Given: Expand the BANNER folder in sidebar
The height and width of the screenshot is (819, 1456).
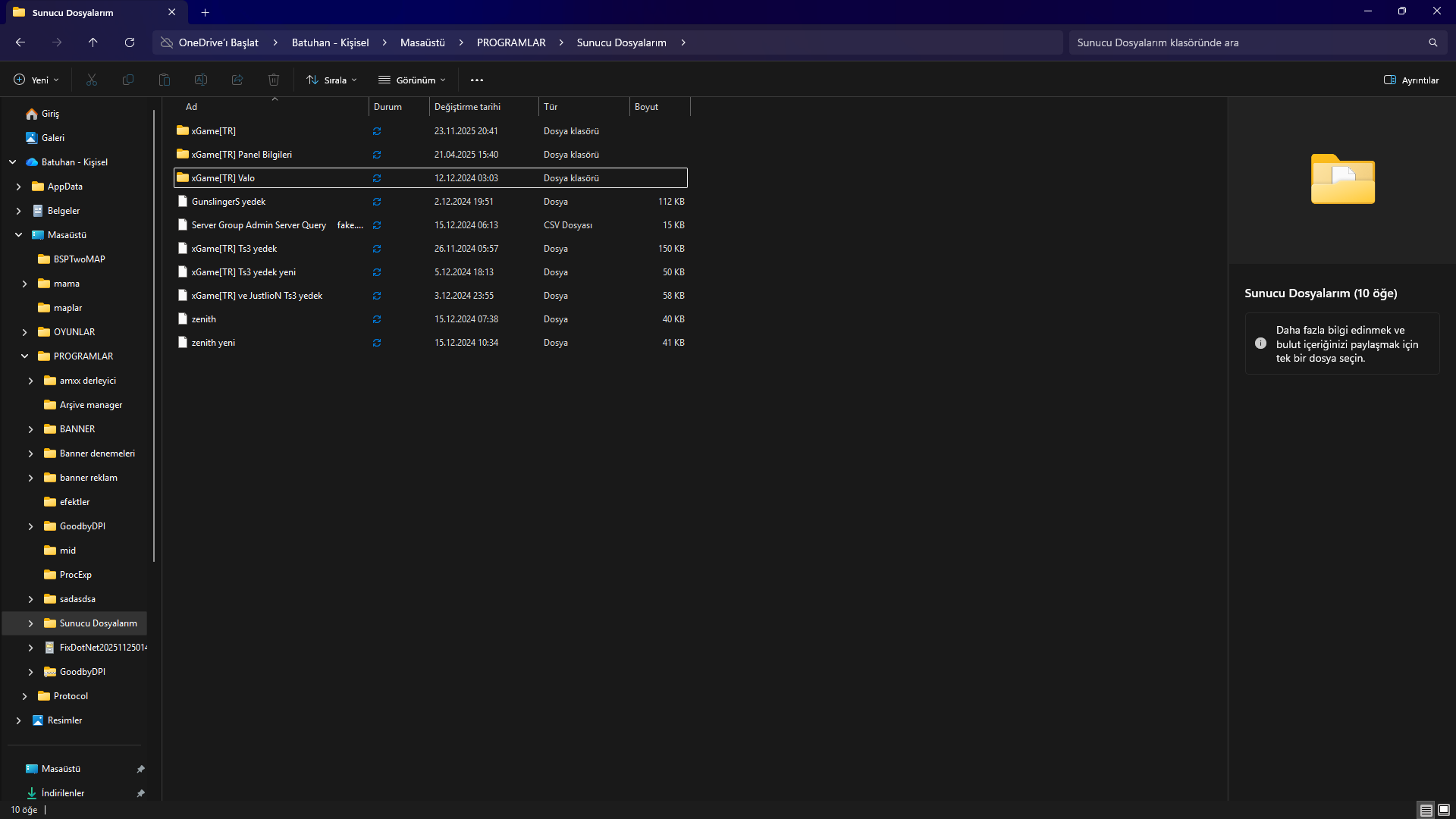Looking at the screenshot, I should coord(31,429).
